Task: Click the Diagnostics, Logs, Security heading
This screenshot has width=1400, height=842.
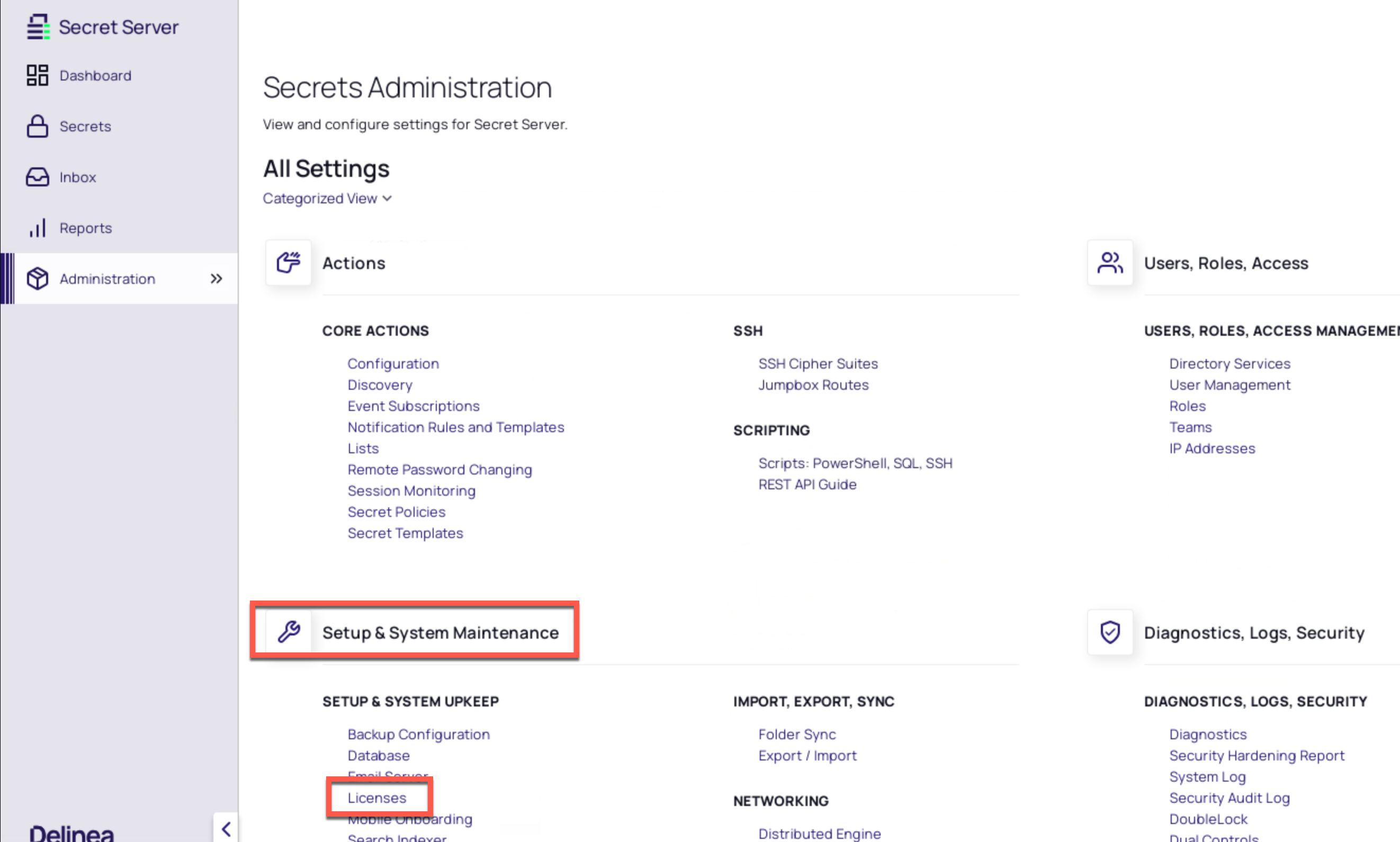Action: point(1254,632)
